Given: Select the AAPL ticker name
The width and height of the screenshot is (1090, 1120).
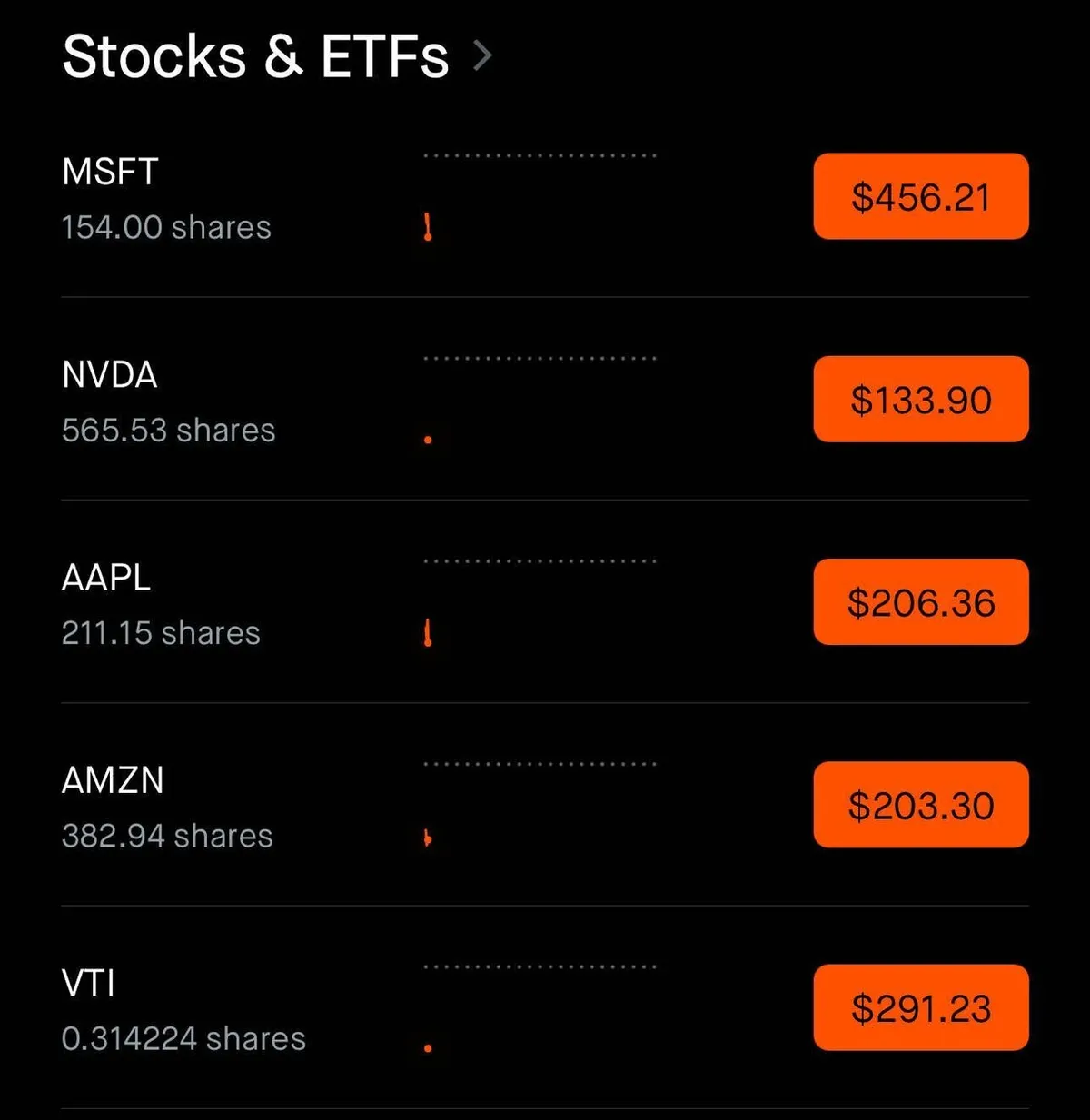Looking at the screenshot, I should pos(106,578).
